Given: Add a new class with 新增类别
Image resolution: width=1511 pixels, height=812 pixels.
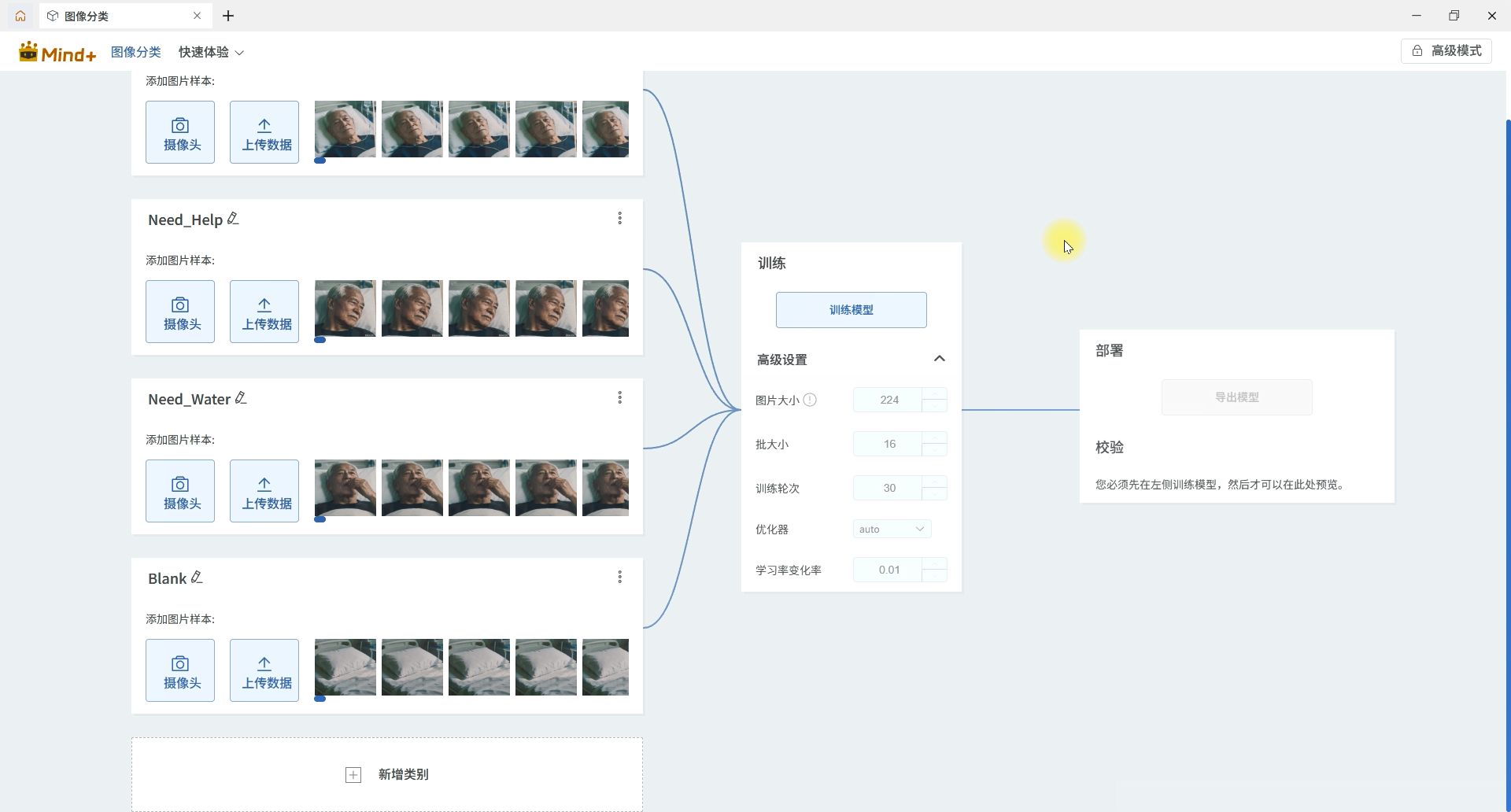Looking at the screenshot, I should point(387,774).
